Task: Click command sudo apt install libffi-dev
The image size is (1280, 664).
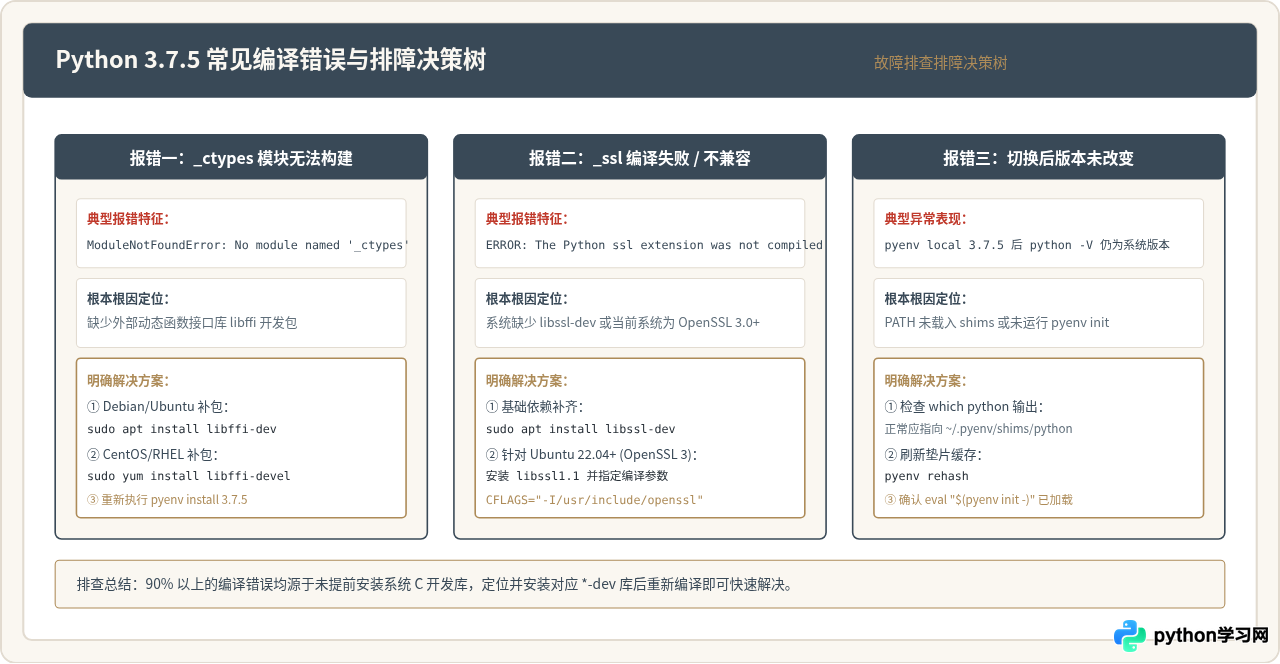Action: [182, 429]
